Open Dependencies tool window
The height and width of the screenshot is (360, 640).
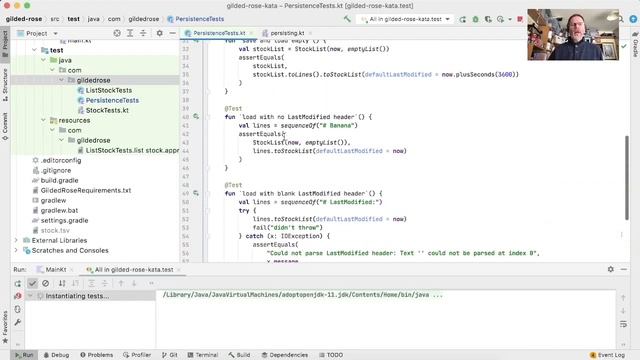coord(285,355)
